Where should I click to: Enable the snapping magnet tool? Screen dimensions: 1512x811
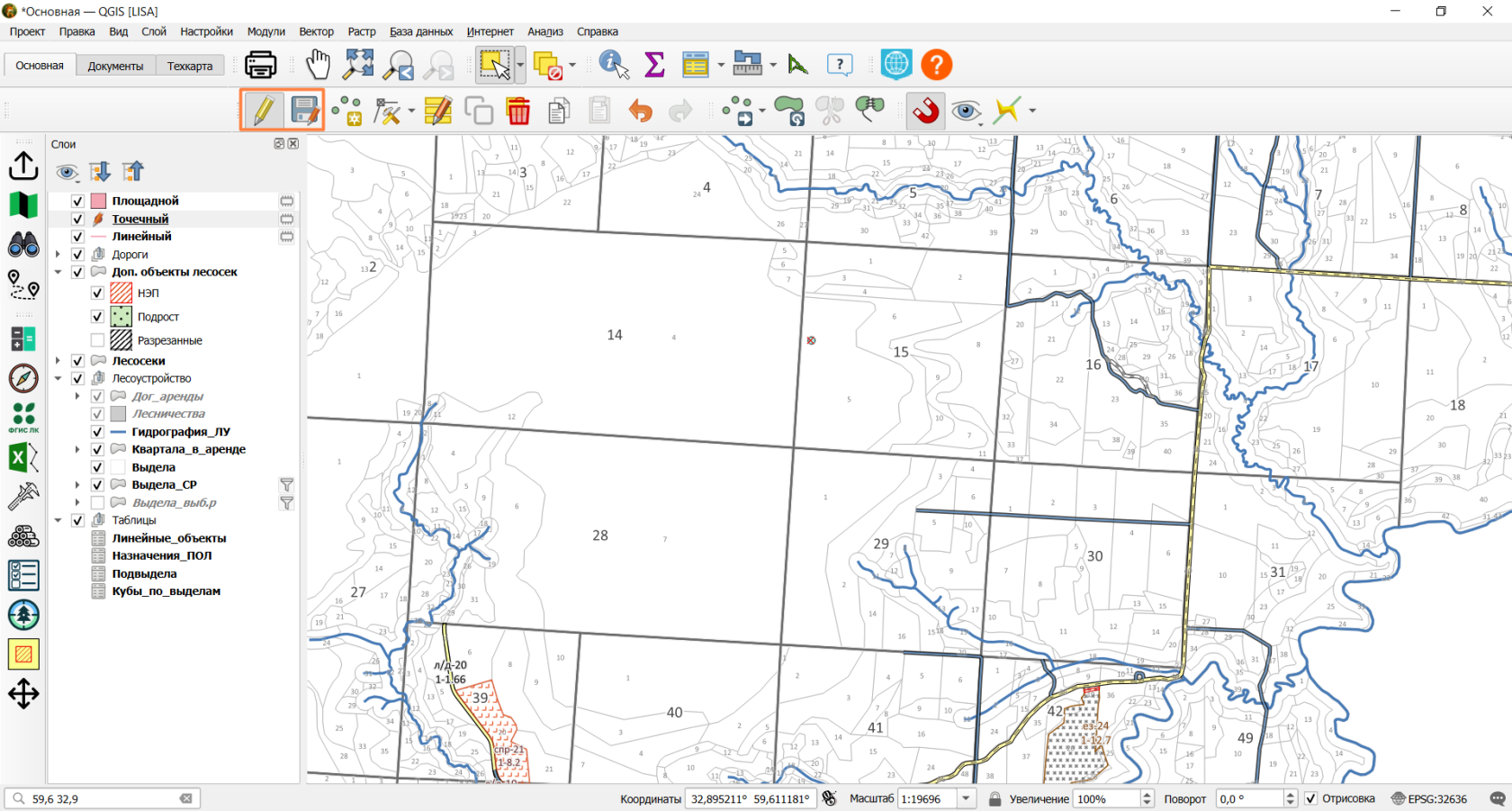(x=925, y=111)
